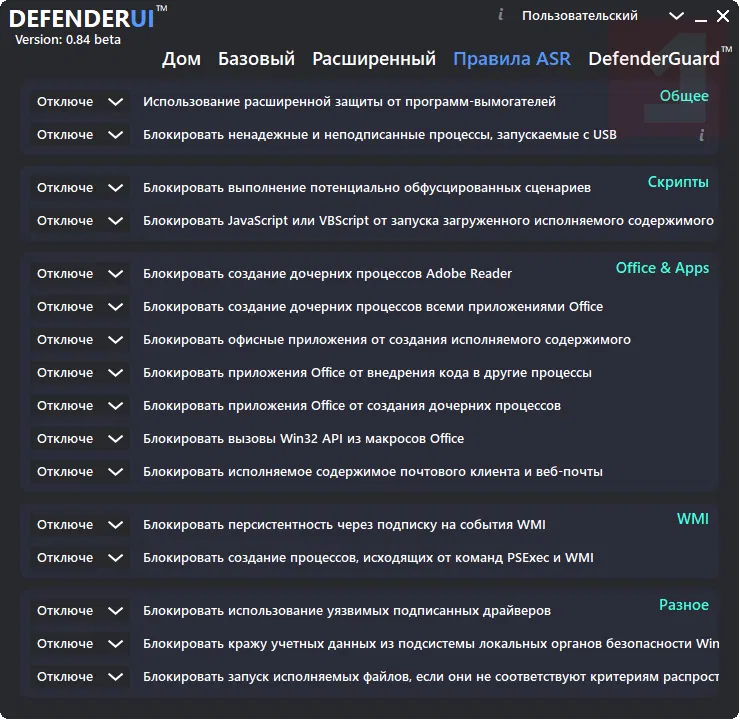The height and width of the screenshot is (720, 740).
Task: Click the Office & Apps section heading
Action: pos(662,268)
